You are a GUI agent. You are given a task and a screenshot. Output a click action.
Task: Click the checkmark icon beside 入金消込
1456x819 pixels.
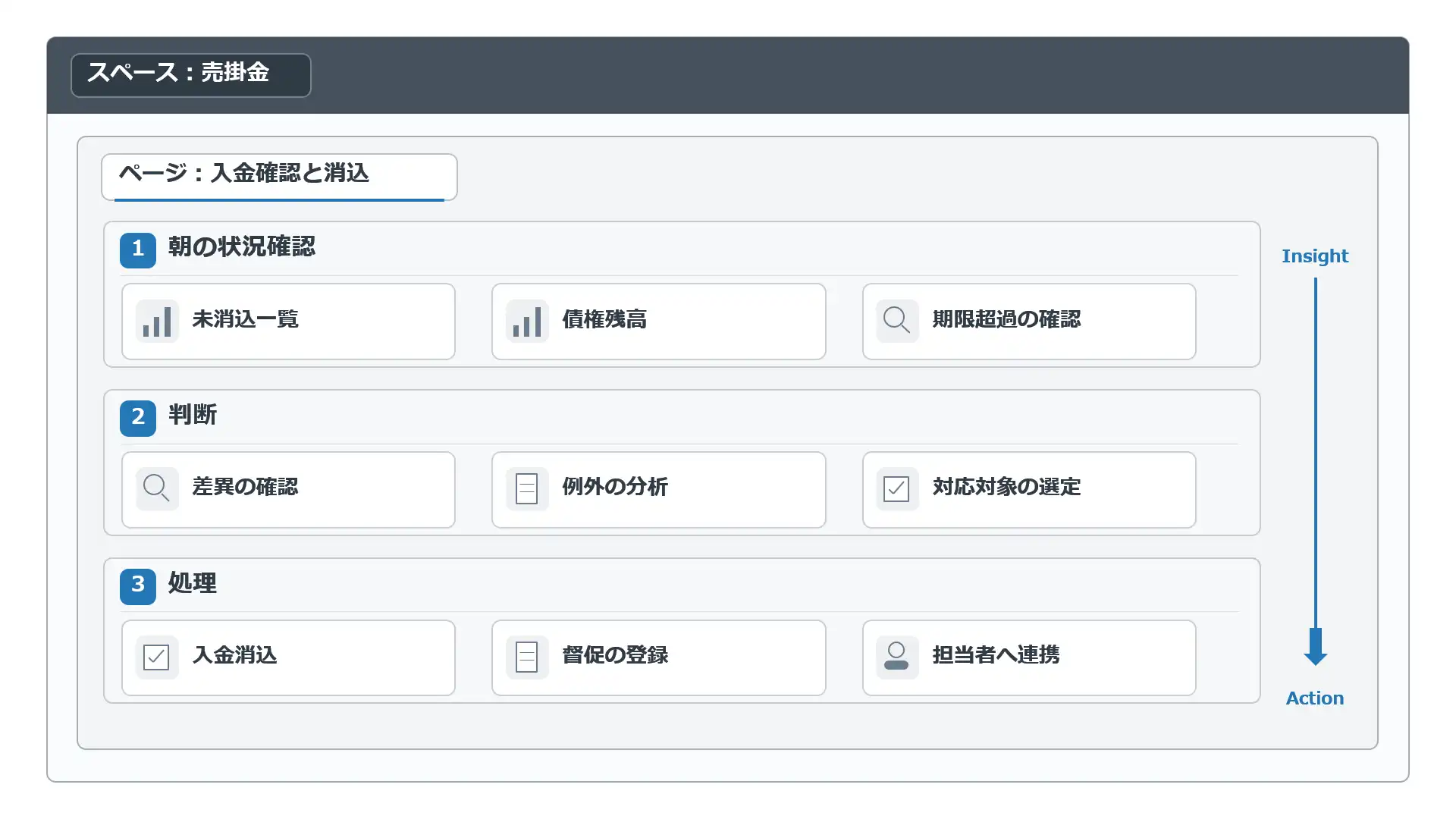(157, 657)
